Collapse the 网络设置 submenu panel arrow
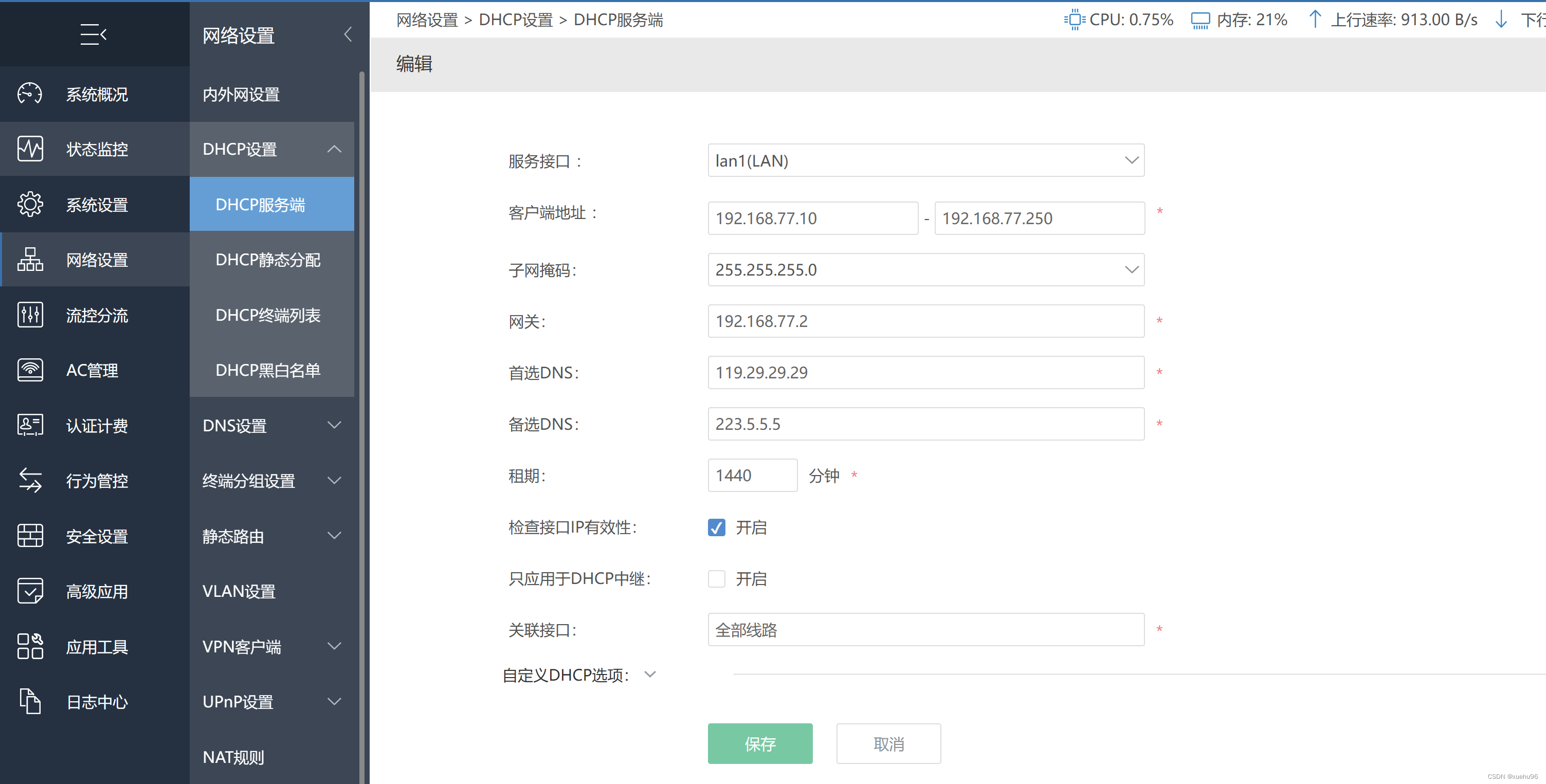The image size is (1546, 784). click(348, 34)
